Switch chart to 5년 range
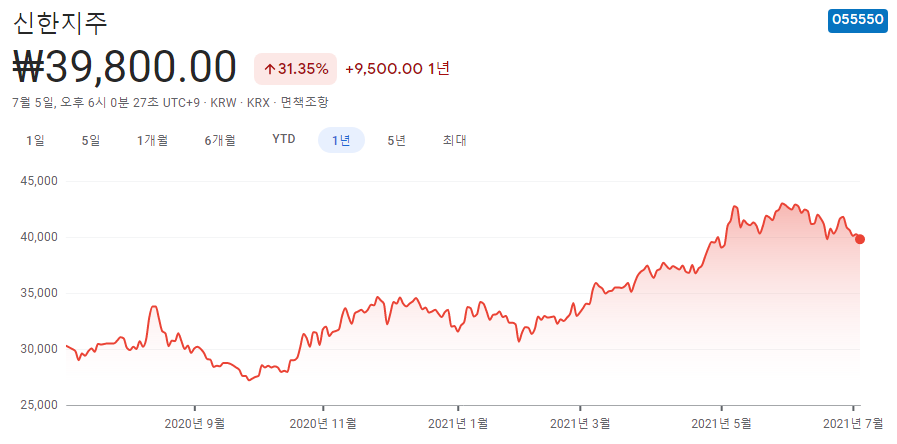897x444 pixels. coord(396,140)
